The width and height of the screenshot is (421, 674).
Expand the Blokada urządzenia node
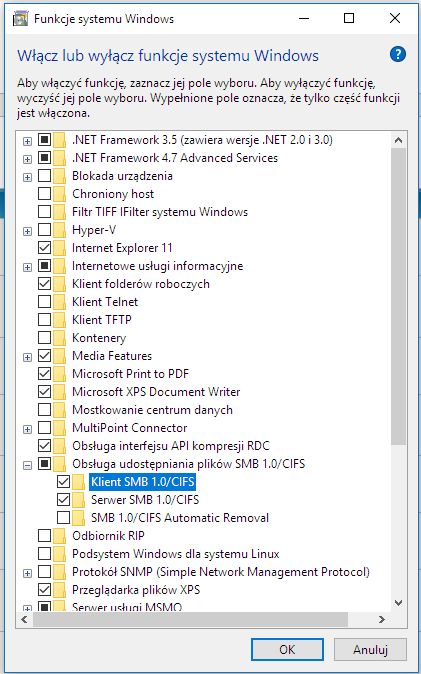coord(28,177)
